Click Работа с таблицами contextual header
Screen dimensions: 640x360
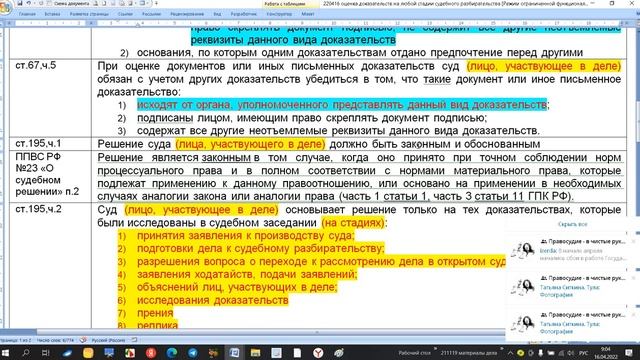point(285,4)
